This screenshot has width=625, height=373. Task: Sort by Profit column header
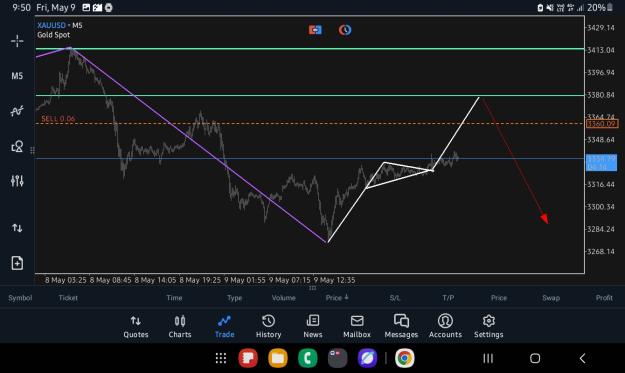[604, 298]
